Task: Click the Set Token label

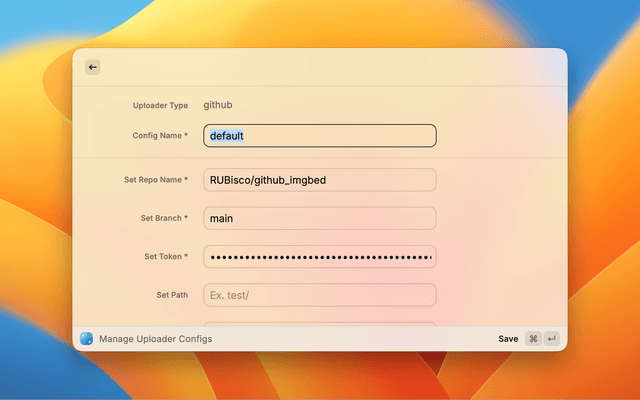Action: [x=166, y=257]
